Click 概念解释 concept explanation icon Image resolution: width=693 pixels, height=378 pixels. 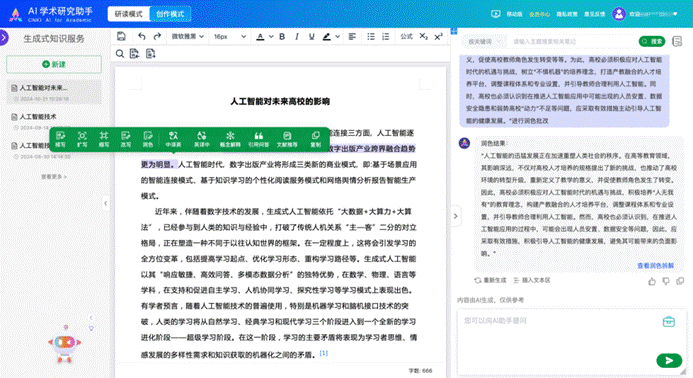pyautogui.click(x=230, y=139)
